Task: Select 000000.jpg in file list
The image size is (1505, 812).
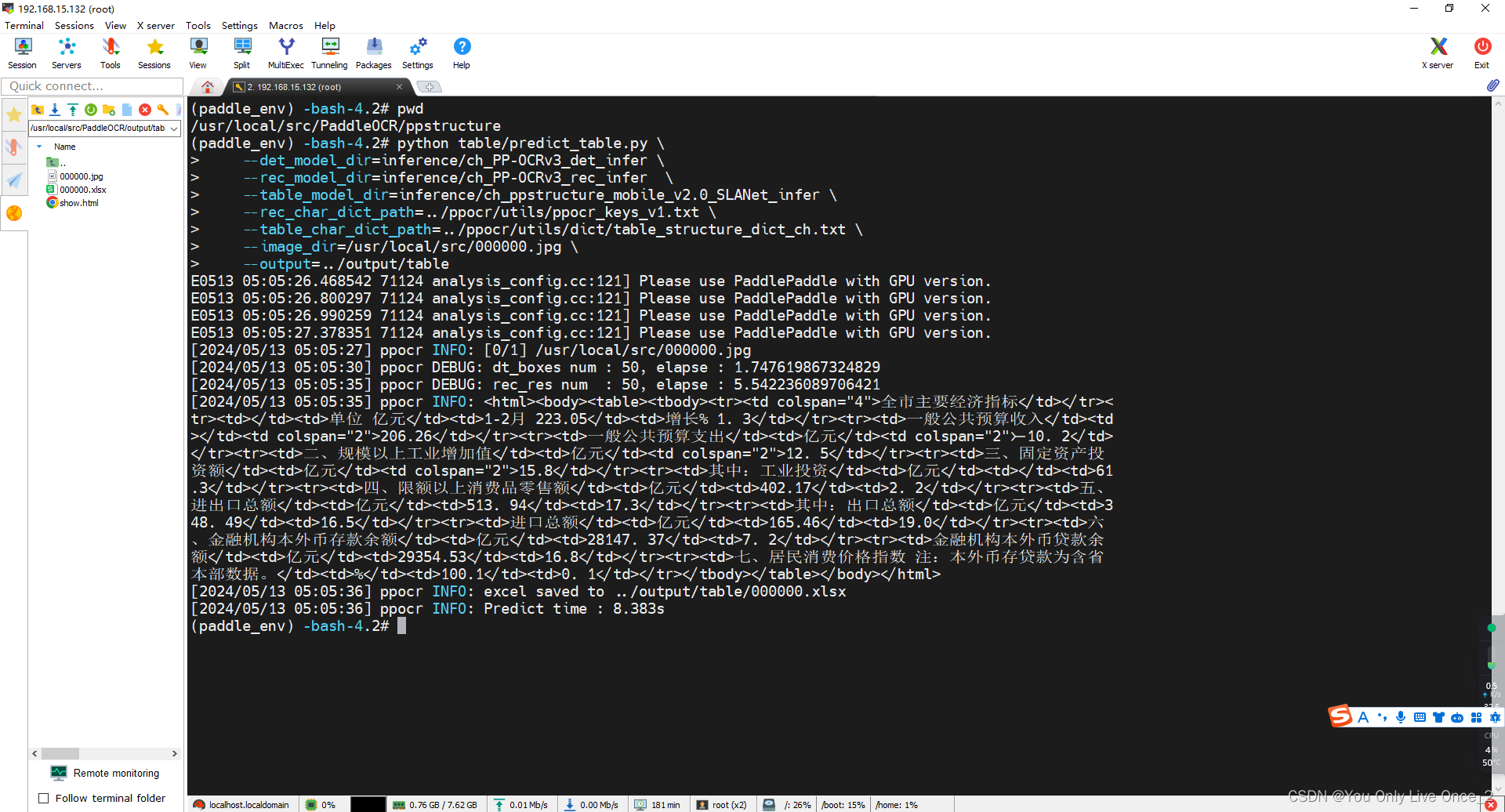Action: 76,176
